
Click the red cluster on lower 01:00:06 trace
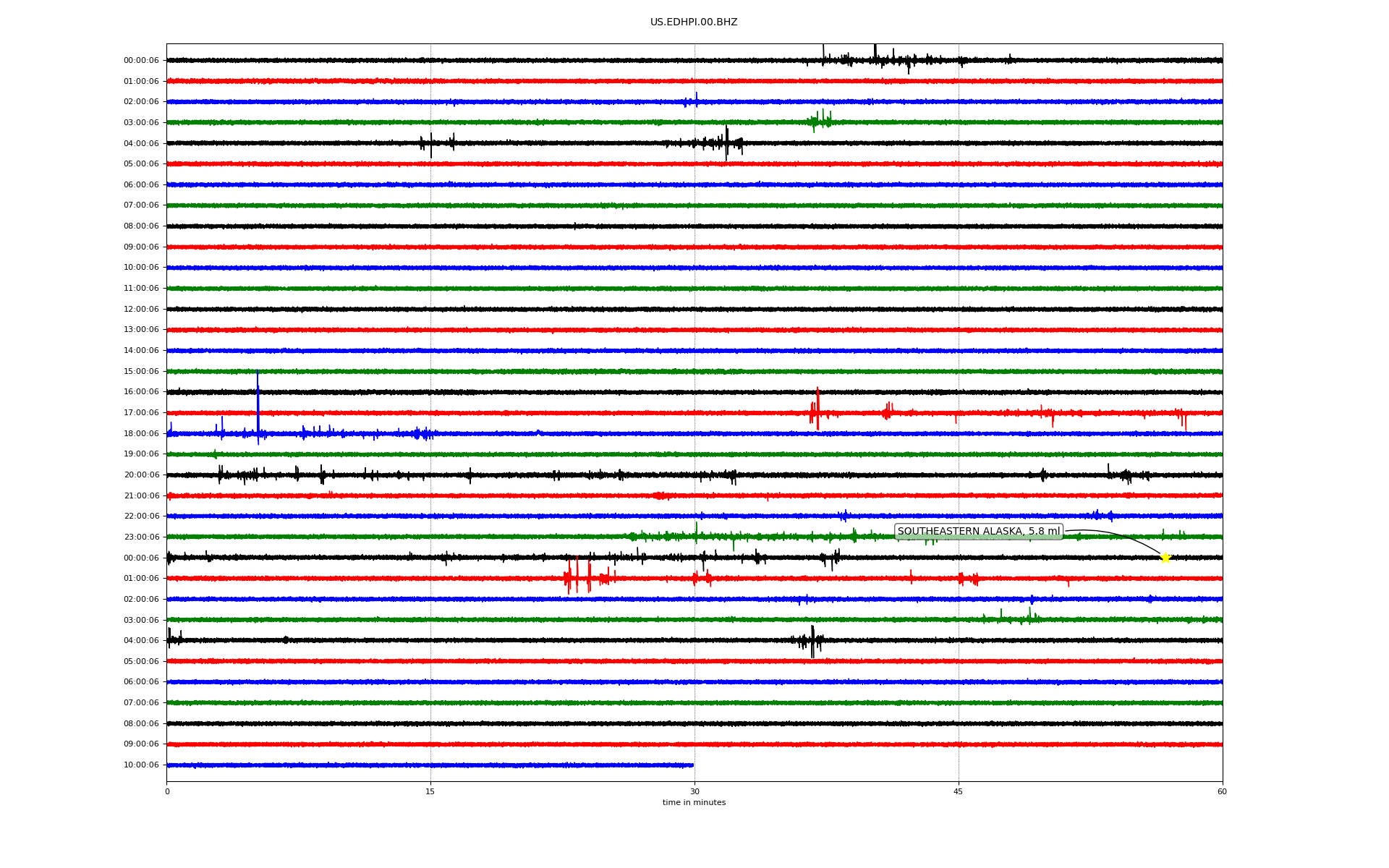(x=579, y=577)
